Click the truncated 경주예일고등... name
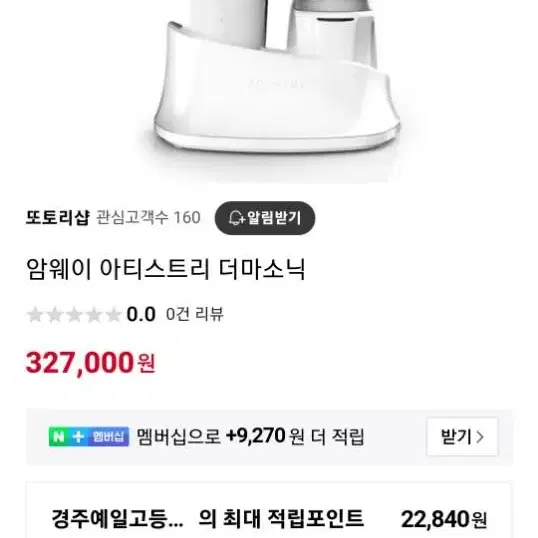Viewport: 538px width, 538px height. pyautogui.click(x=117, y=519)
